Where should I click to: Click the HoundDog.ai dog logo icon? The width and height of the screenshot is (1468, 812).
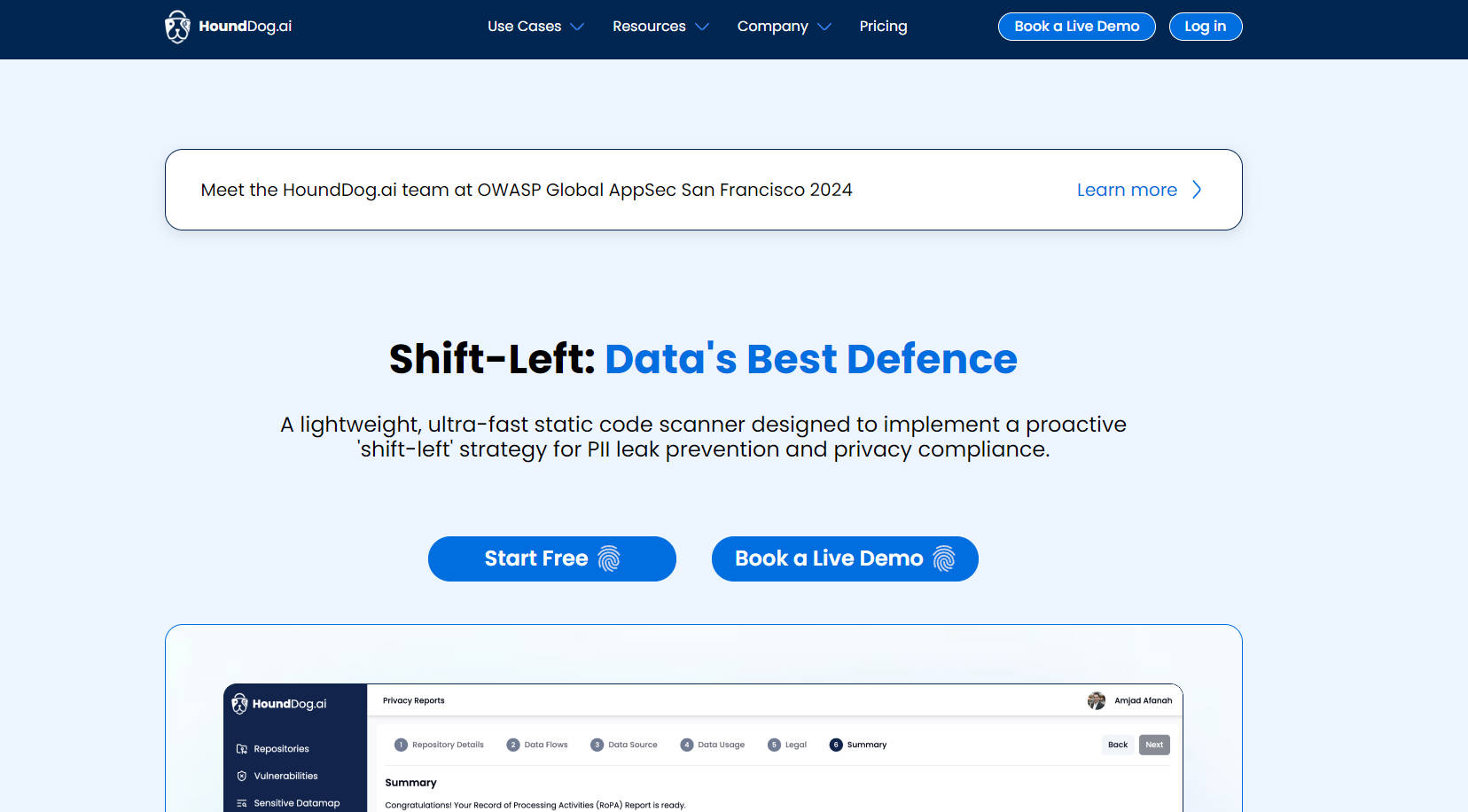tap(177, 27)
